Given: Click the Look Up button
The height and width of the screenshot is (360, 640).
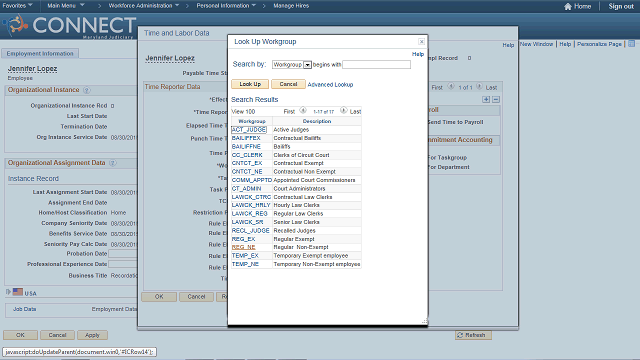Looking at the screenshot, I should [250, 84].
